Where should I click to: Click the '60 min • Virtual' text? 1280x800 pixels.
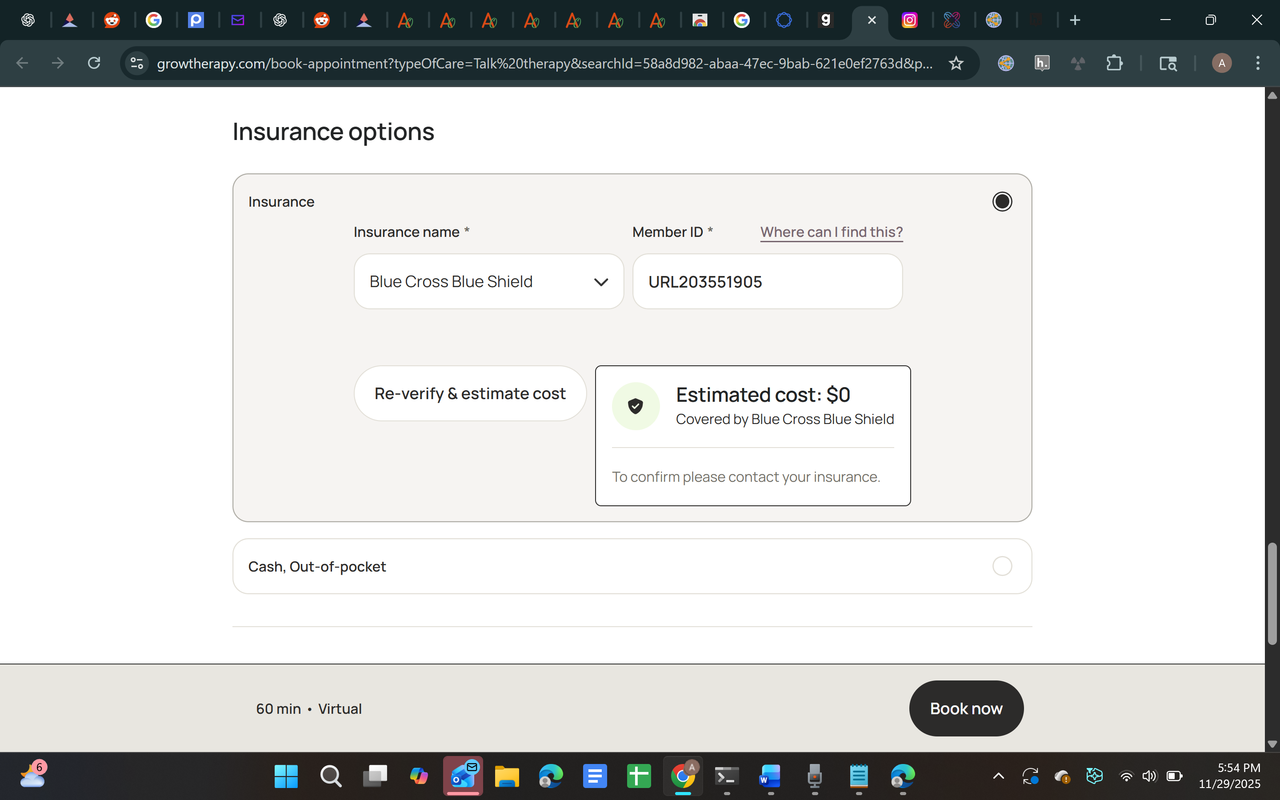pyautogui.click(x=309, y=709)
